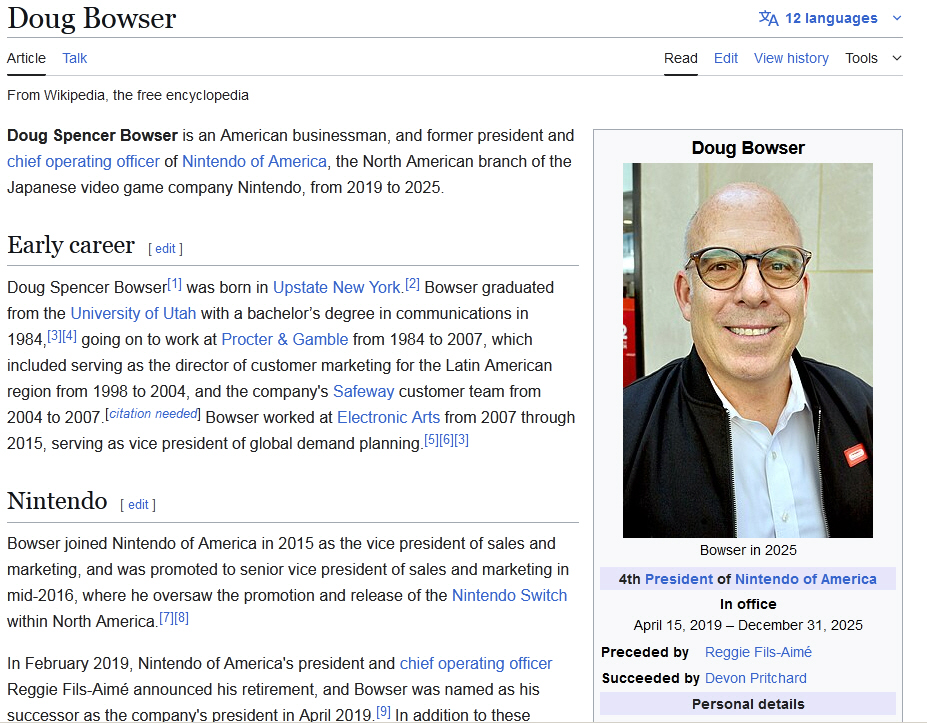The width and height of the screenshot is (927, 724).
Task: Open the 12 languages list
Action: (x=831, y=18)
